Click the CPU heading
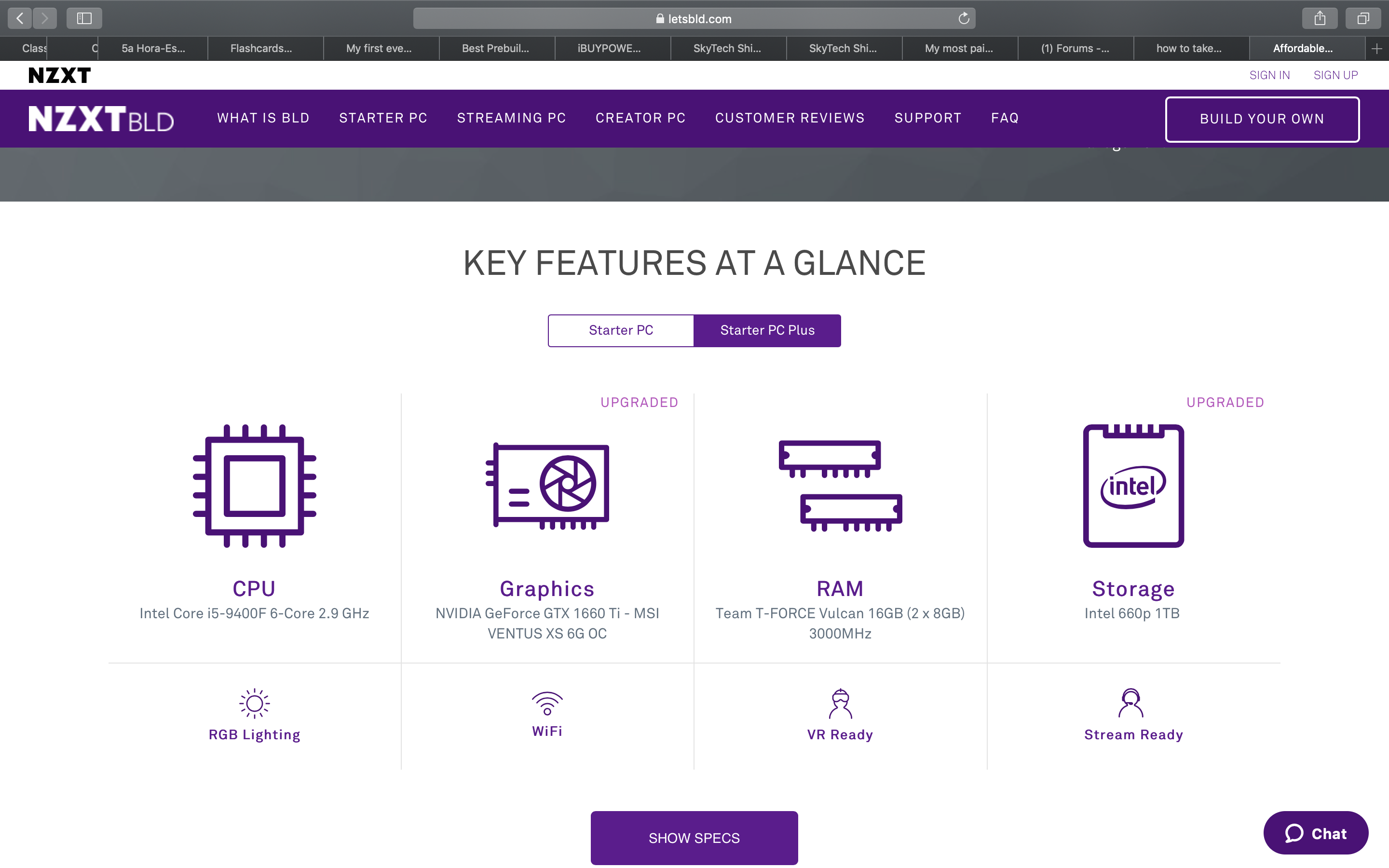 (x=254, y=589)
